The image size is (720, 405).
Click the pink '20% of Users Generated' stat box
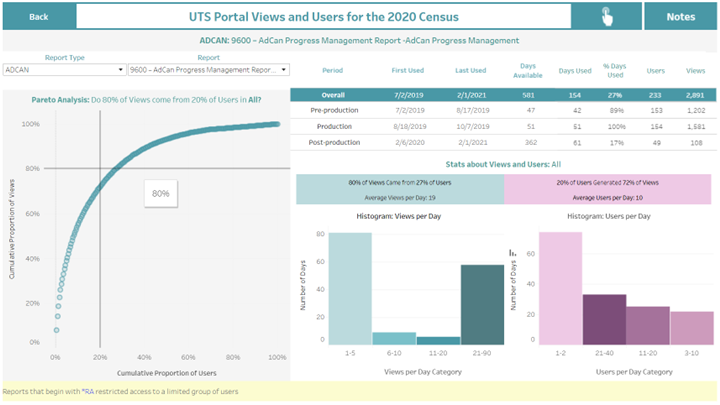click(609, 188)
